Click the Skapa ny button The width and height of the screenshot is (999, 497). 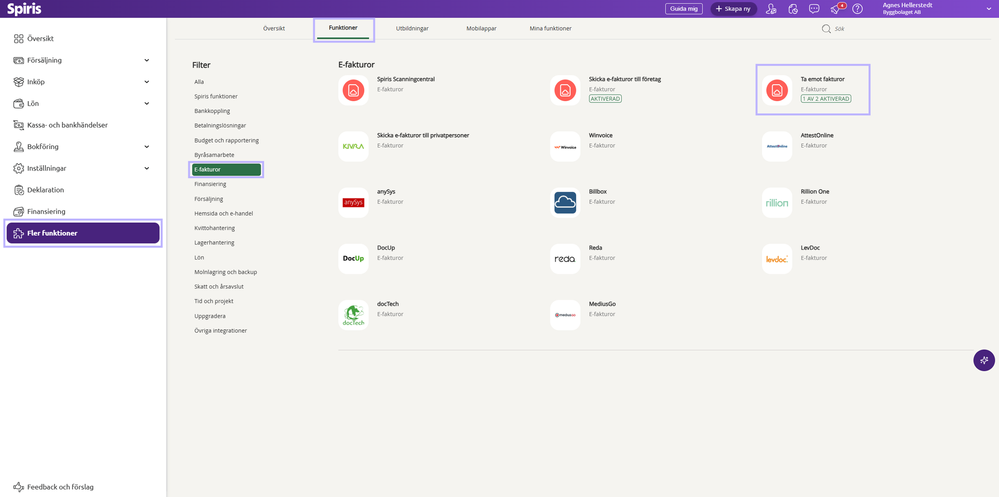click(x=733, y=9)
